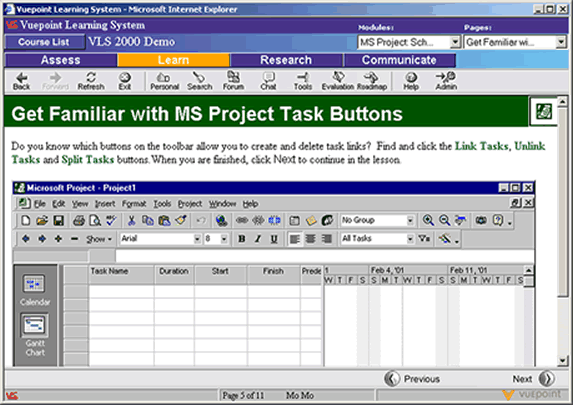This screenshot has height=405, width=574.
Task: Click the Task Notes icon
Action: point(311,220)
